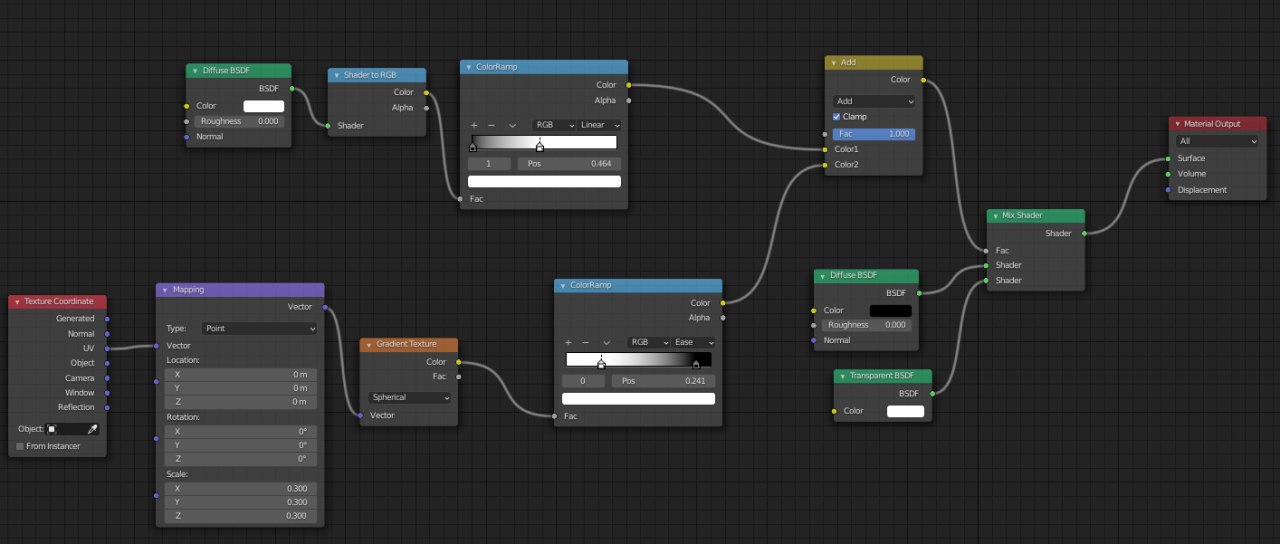
Task: Click the white Color swatch on Diffuse BSDF
Action: click(264, 106)
